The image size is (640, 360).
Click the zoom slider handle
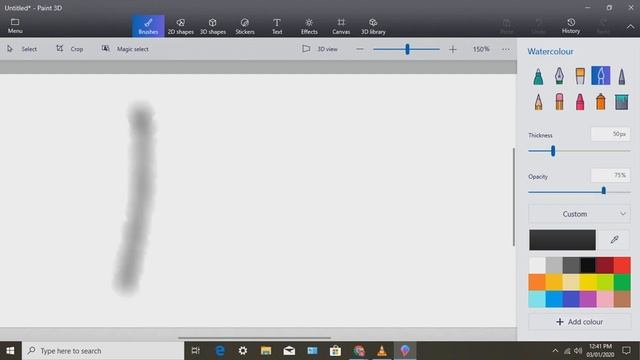[x=407, y=49]
